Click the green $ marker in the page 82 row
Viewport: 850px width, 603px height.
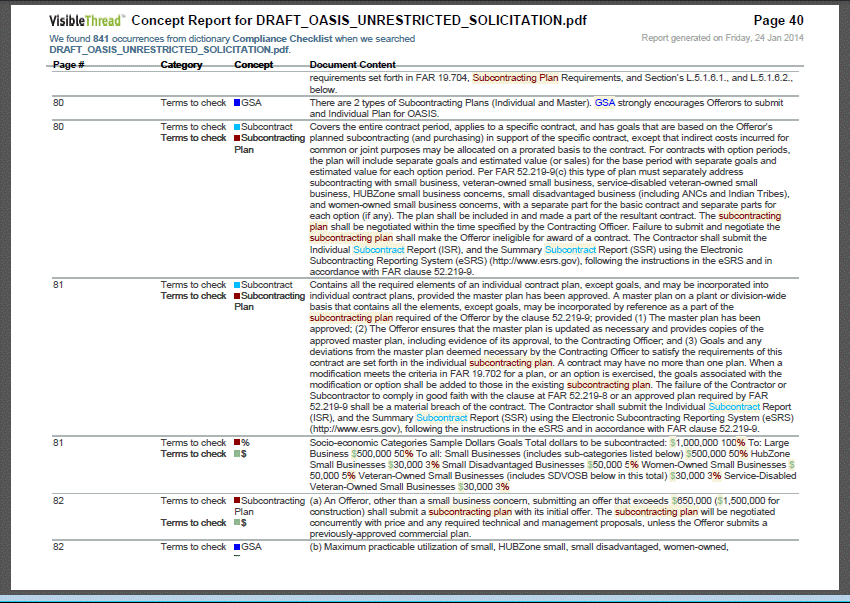pyautogui.click(x=237, y=522)
